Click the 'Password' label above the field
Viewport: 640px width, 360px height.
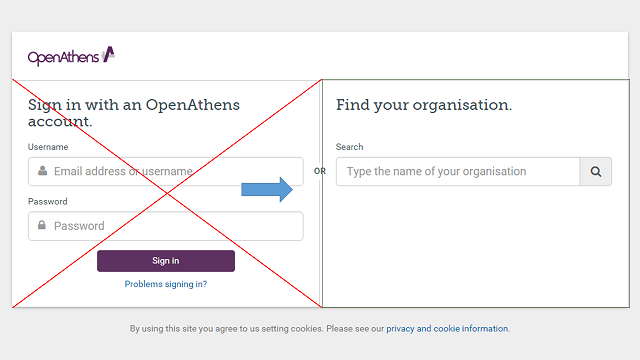[x=47, y=202]
